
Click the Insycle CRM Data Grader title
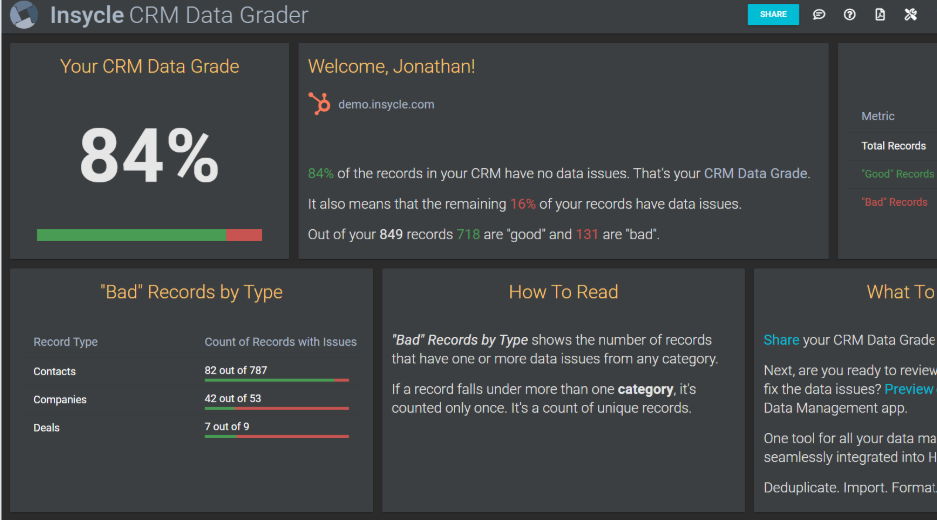179,16
